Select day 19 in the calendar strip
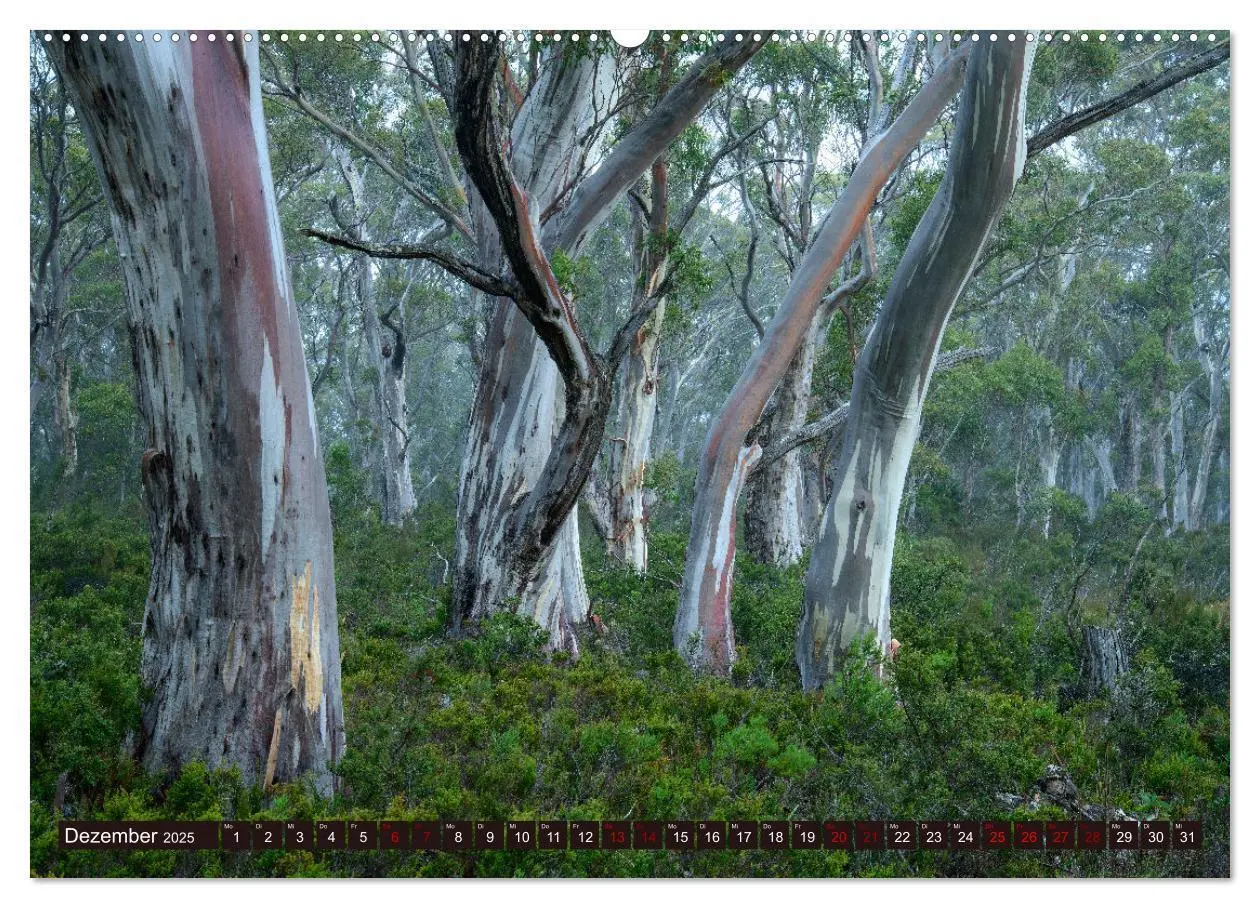 tap(806, 836)
